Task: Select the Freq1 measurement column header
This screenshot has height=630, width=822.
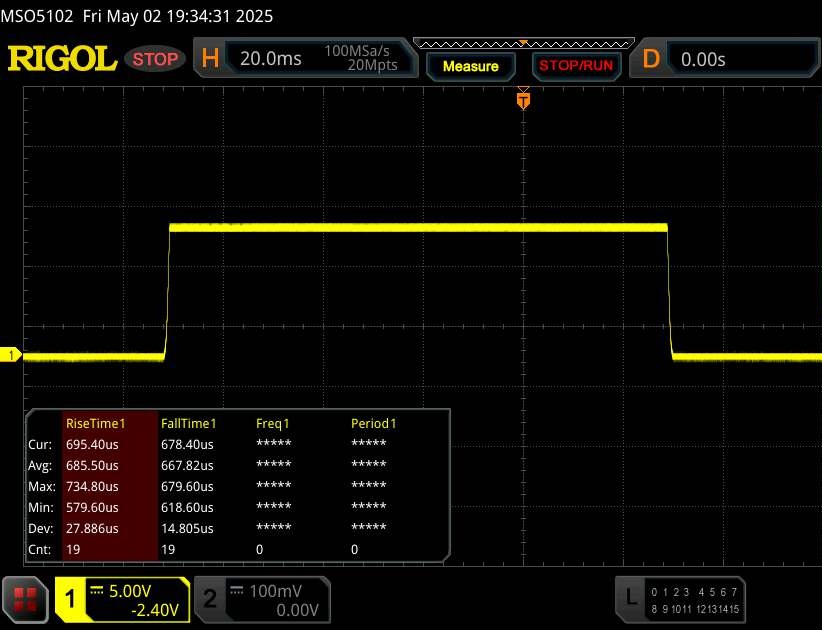Action: [x=273, y=423]
